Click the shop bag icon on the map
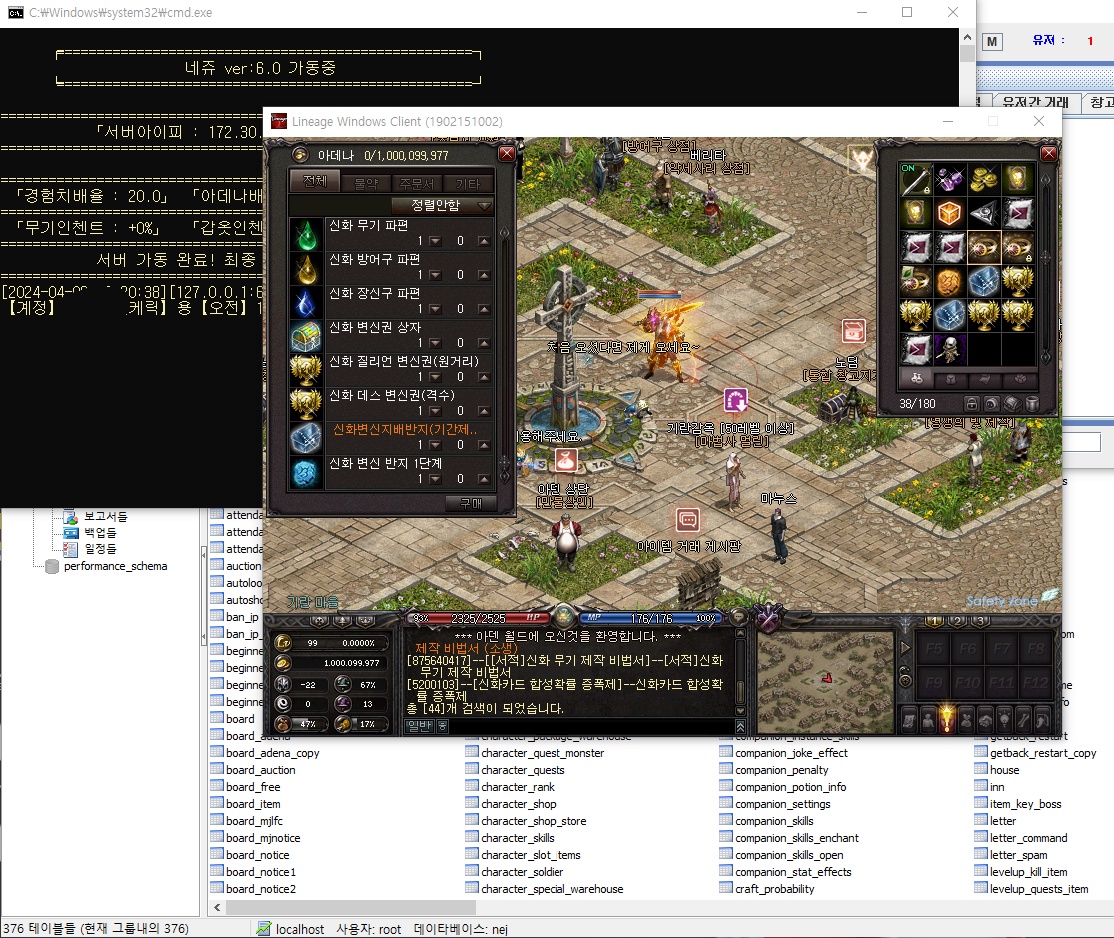 [854, 331]
